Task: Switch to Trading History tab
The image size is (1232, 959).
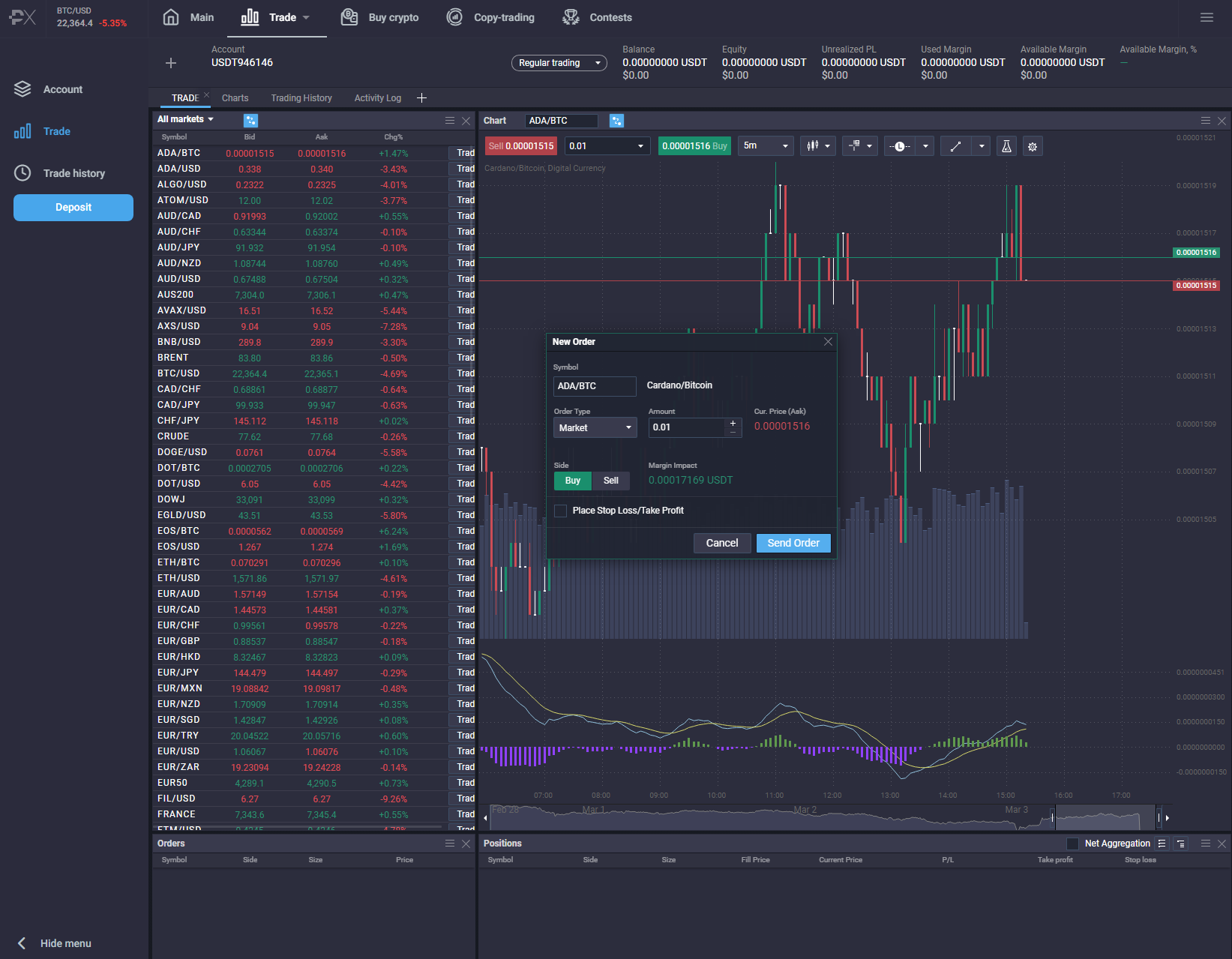Action: coord(301,98)
